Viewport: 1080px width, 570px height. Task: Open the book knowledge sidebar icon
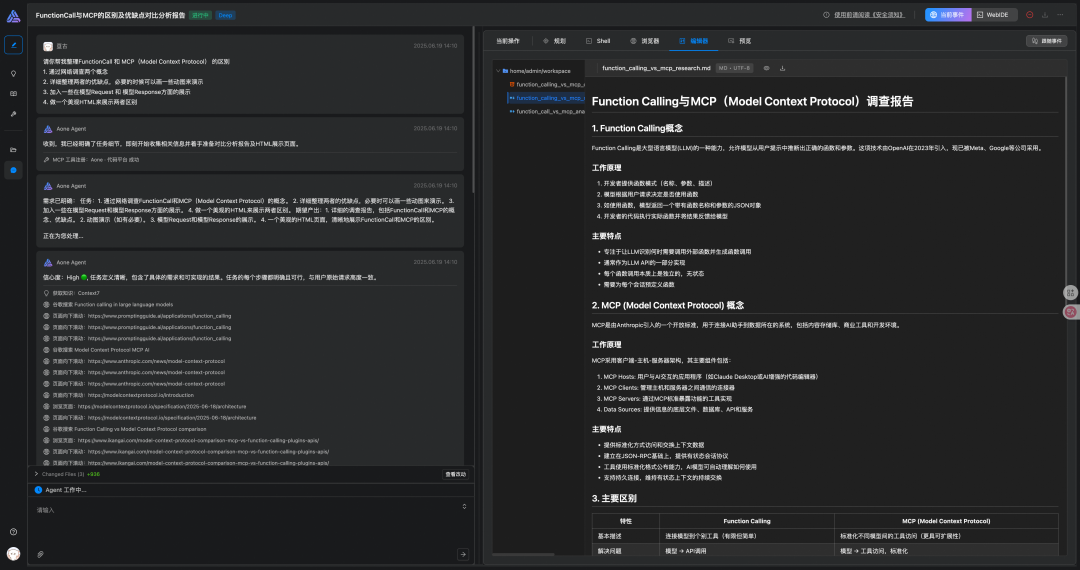point(13,94)
